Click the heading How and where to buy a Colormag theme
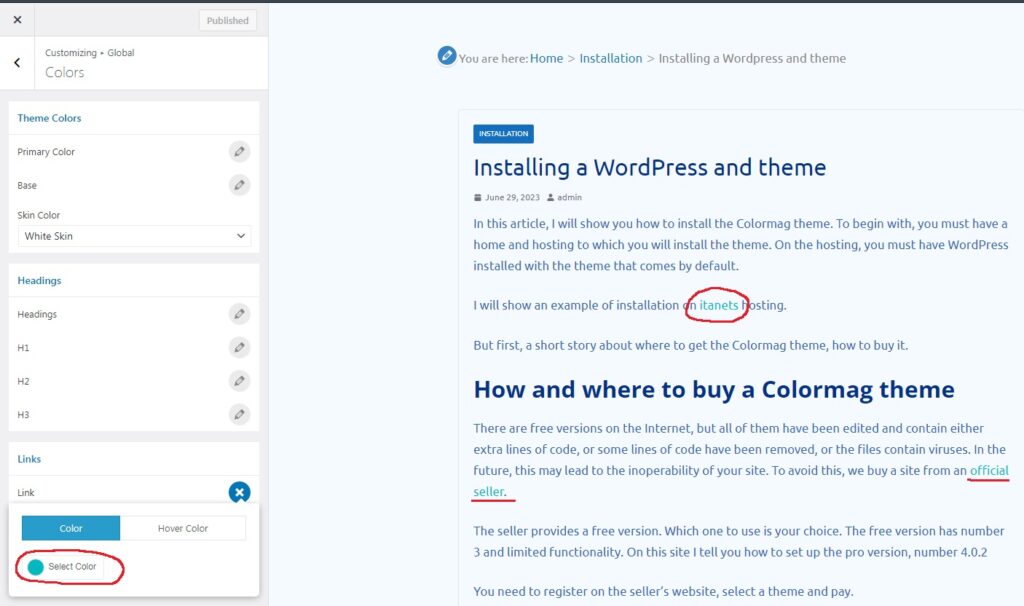 (714, 390)
